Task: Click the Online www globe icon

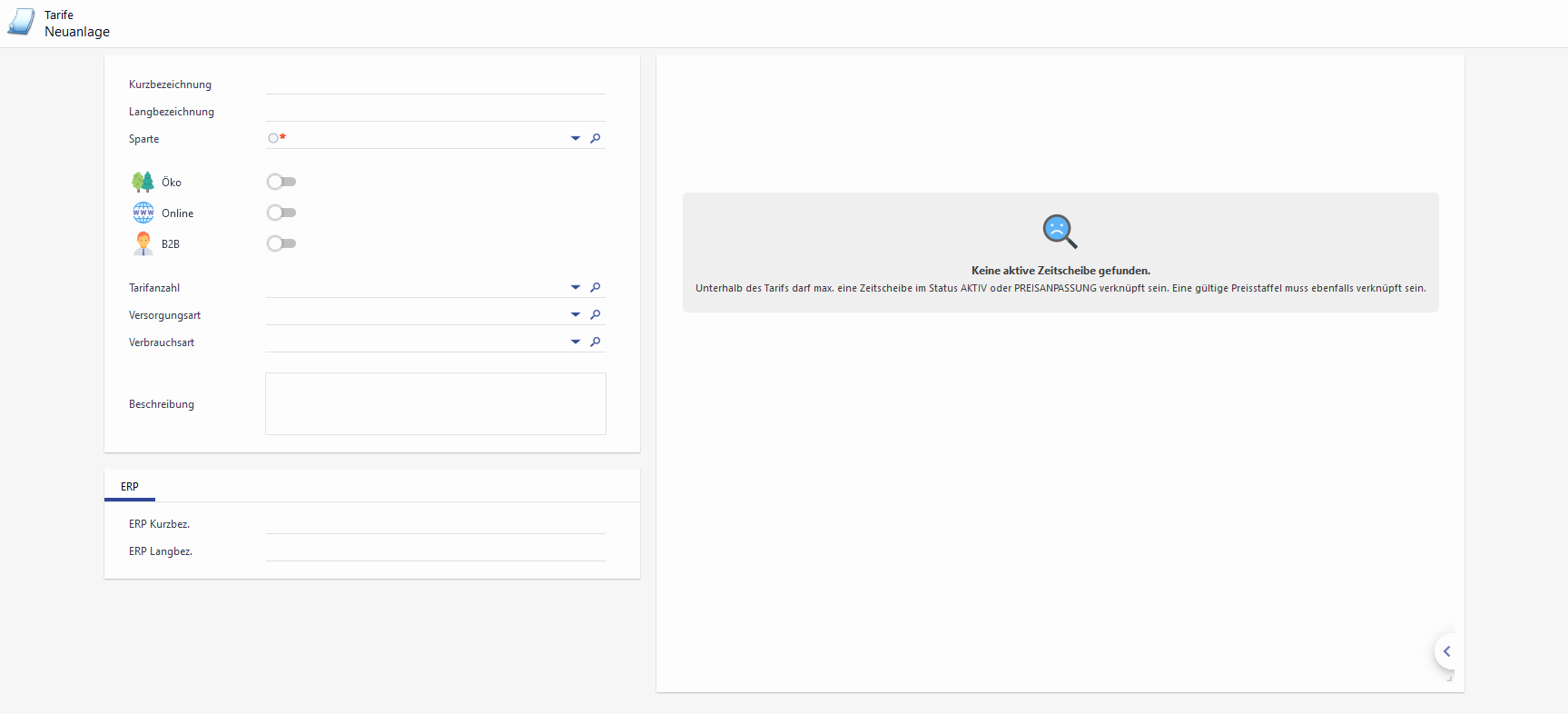Action: click(x=143, y=213)
